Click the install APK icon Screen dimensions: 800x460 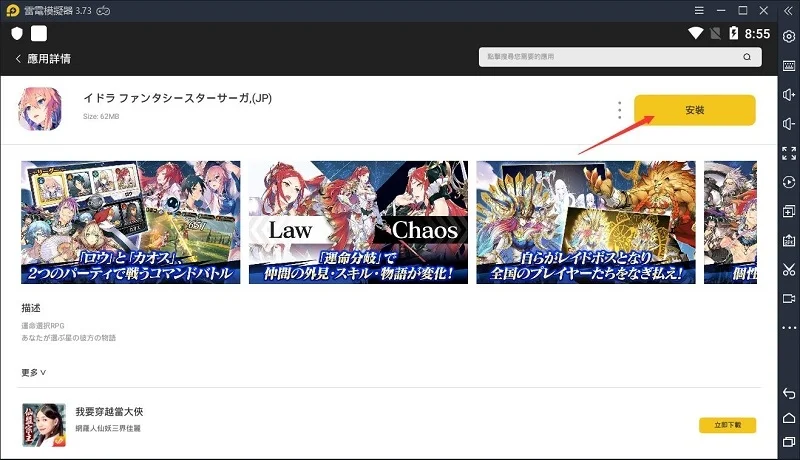click(789, 240)
